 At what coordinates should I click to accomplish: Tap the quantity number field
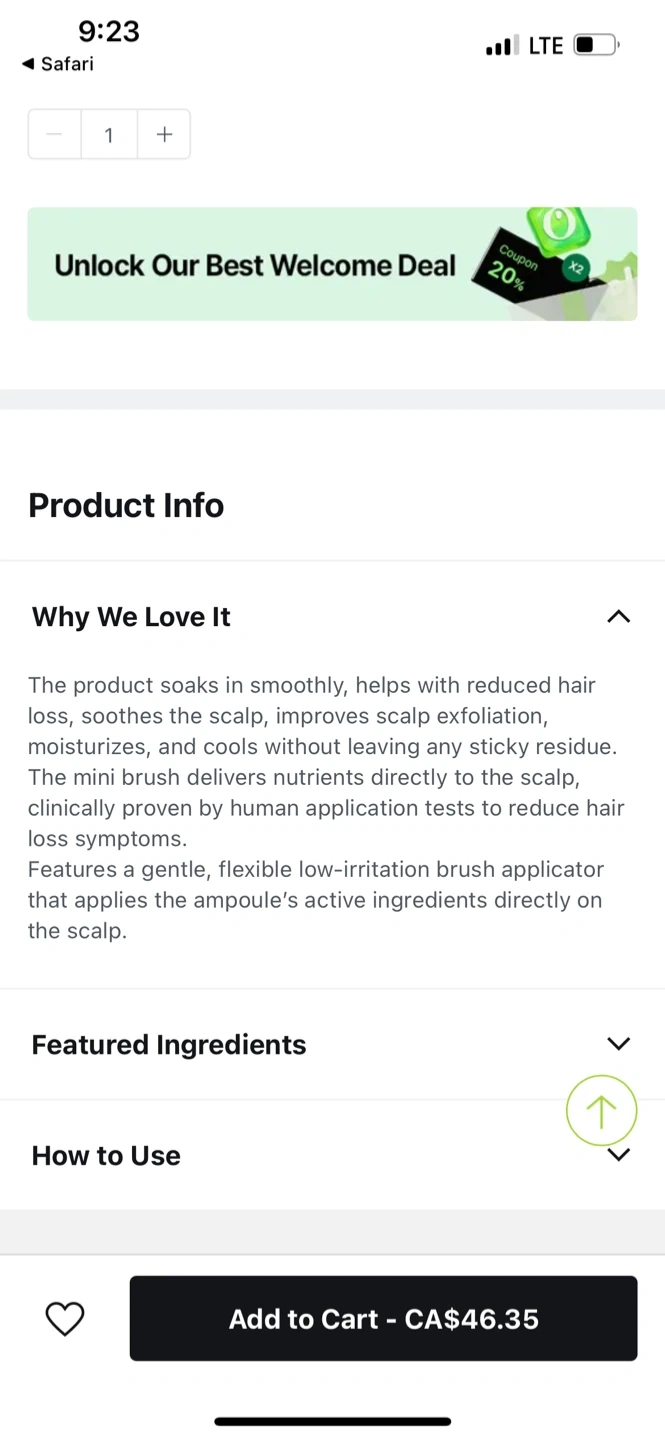pyautogui.click(x=109, y=134)
